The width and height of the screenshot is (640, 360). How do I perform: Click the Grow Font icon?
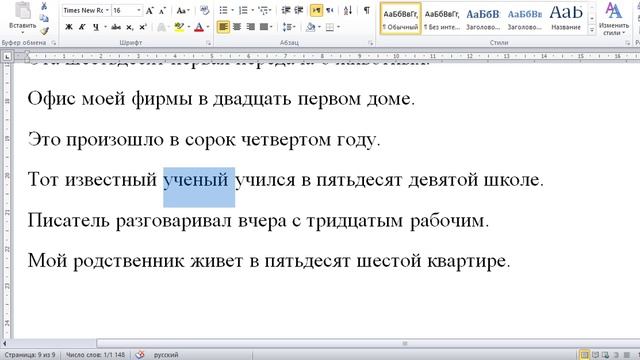[x=150, y=11]
